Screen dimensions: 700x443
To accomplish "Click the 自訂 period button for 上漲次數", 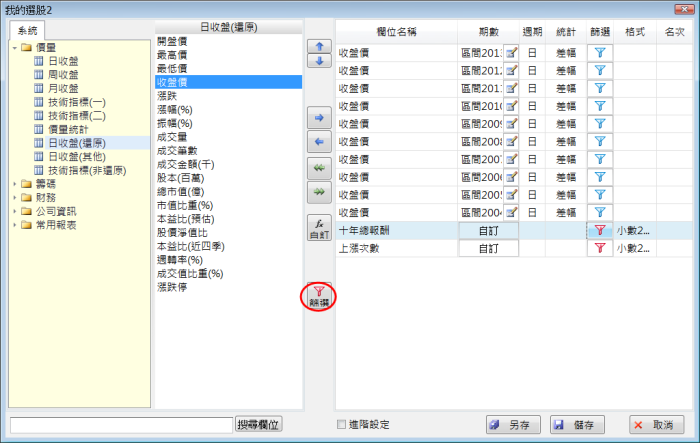I will (488, 249).
